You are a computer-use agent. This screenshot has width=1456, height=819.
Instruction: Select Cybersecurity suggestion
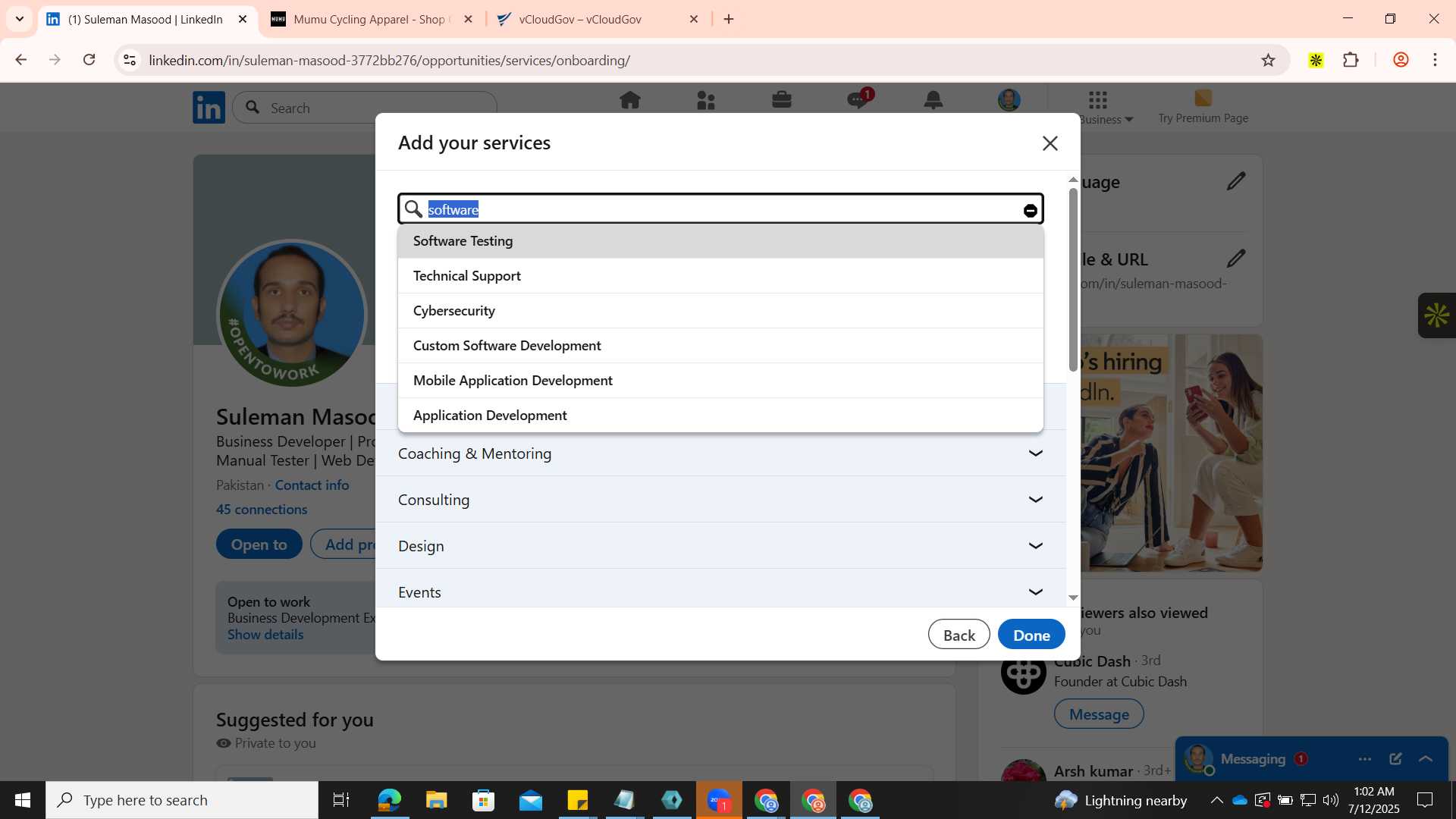click(720, 311)
